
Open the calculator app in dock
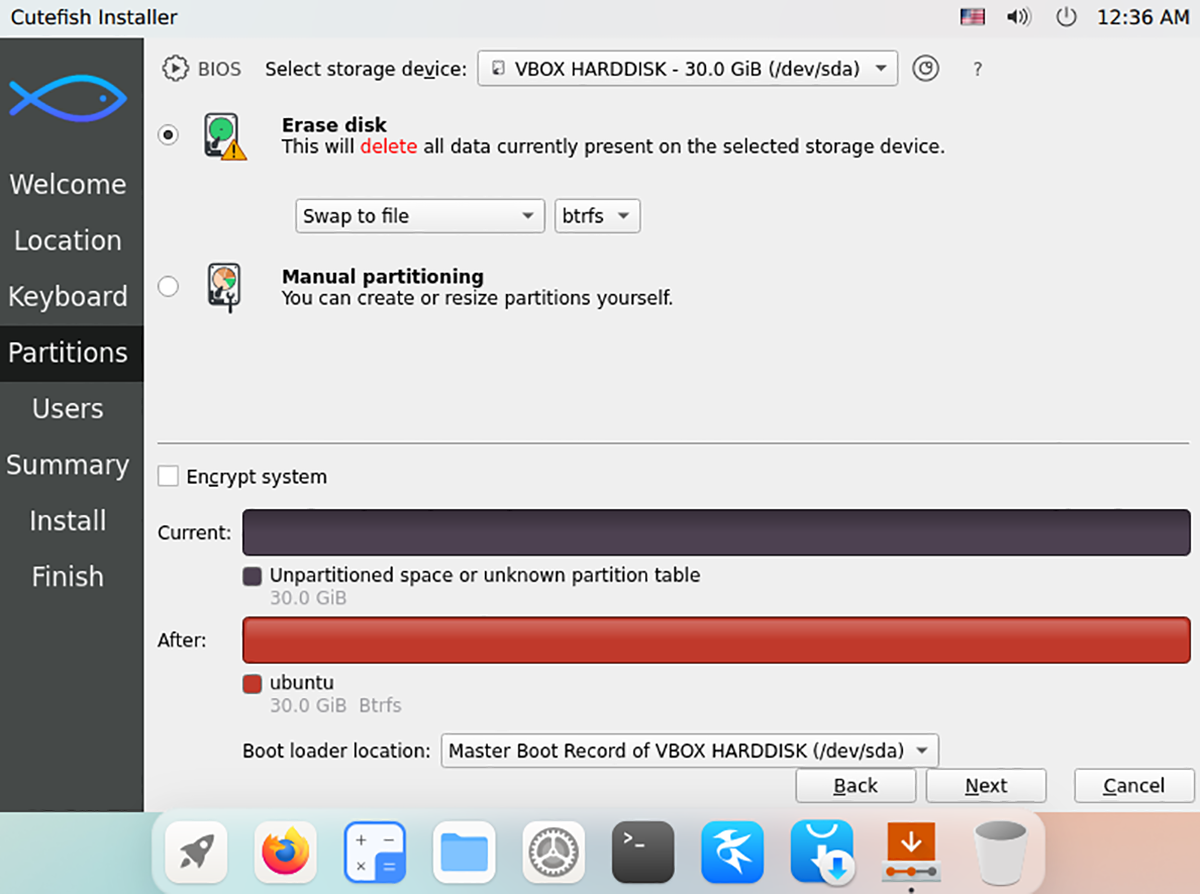point(375,853)
